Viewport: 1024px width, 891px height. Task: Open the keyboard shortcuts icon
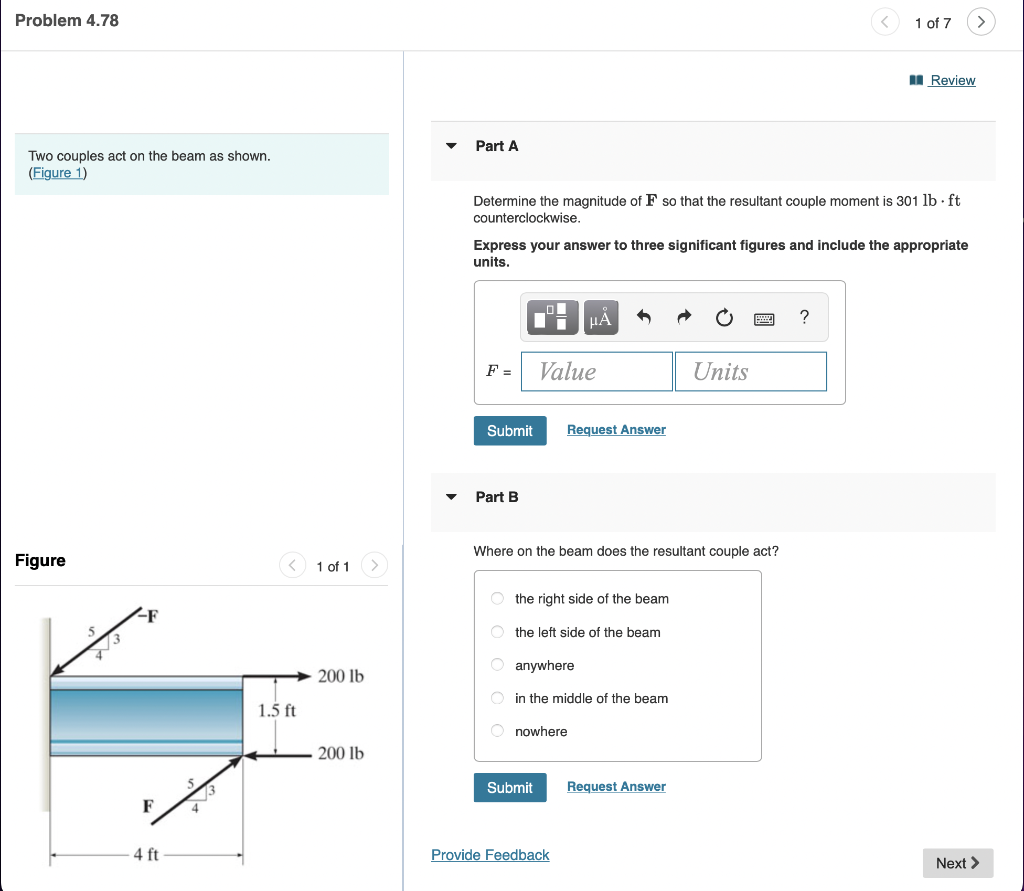[764, 318]
